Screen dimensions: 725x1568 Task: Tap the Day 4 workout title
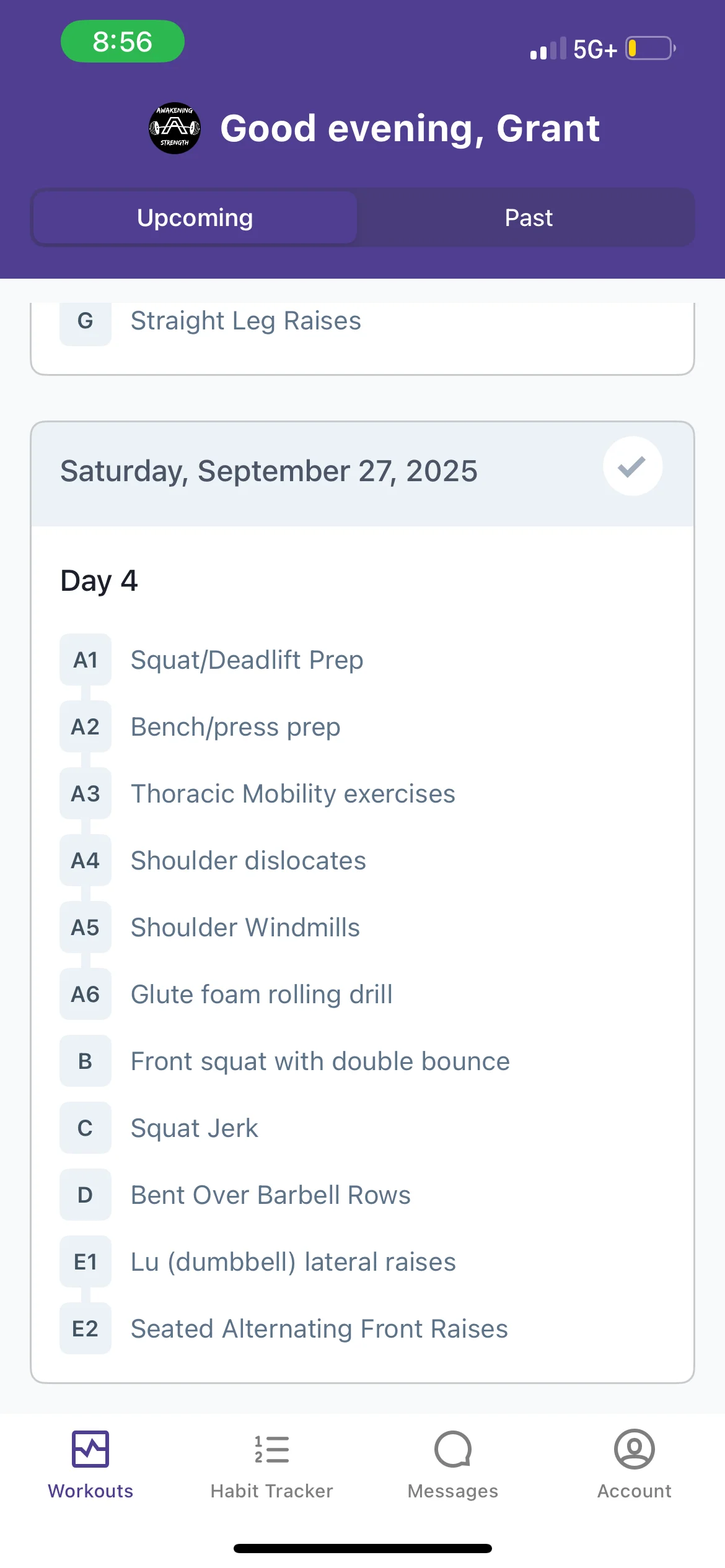(x=99, y=581)
